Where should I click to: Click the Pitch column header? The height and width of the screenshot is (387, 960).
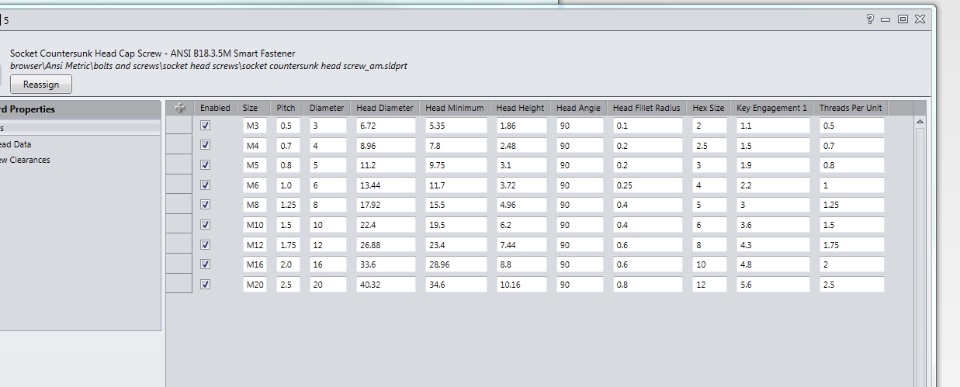[x=287, y=108]
